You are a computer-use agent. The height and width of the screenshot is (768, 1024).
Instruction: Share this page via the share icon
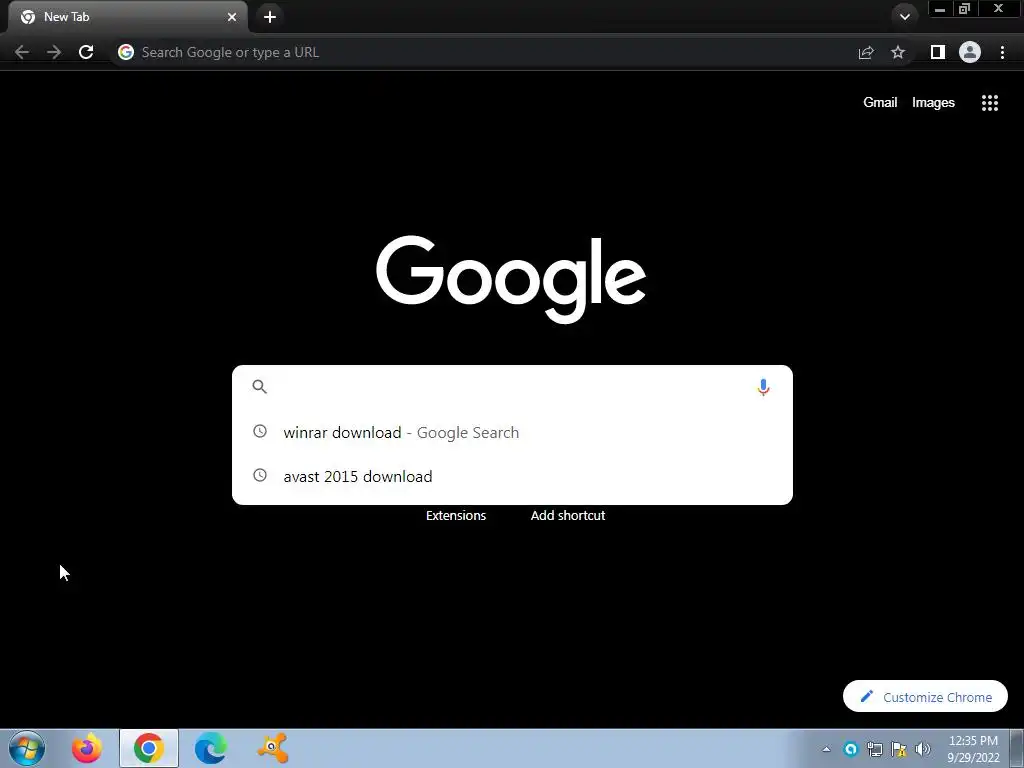coord(866,52)
